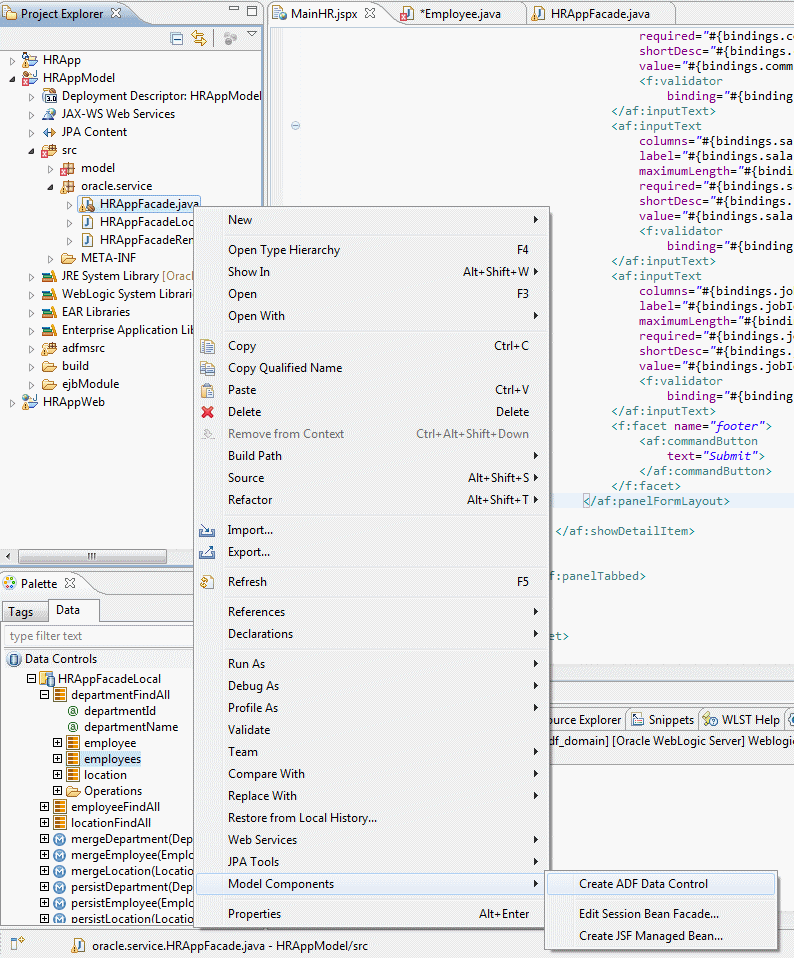This screenshot has width=794, height=958.
Task: Close the Palette view
Action: [x=70, y=583]
